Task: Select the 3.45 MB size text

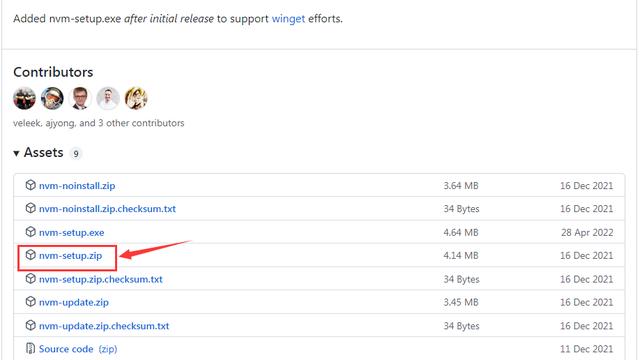Action: tap(461, 303)
